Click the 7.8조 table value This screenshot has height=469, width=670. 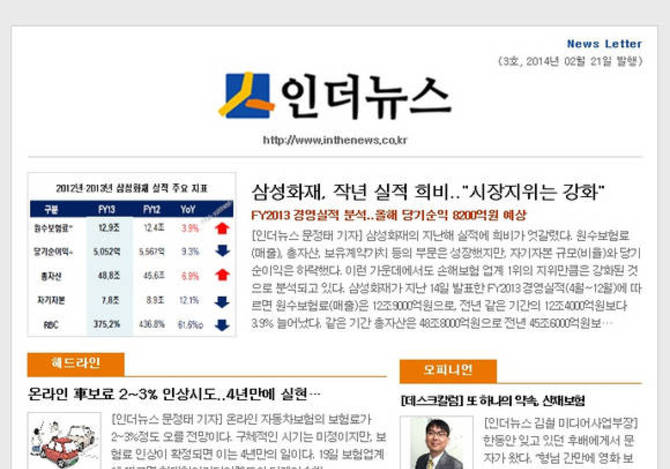(110, 300)
